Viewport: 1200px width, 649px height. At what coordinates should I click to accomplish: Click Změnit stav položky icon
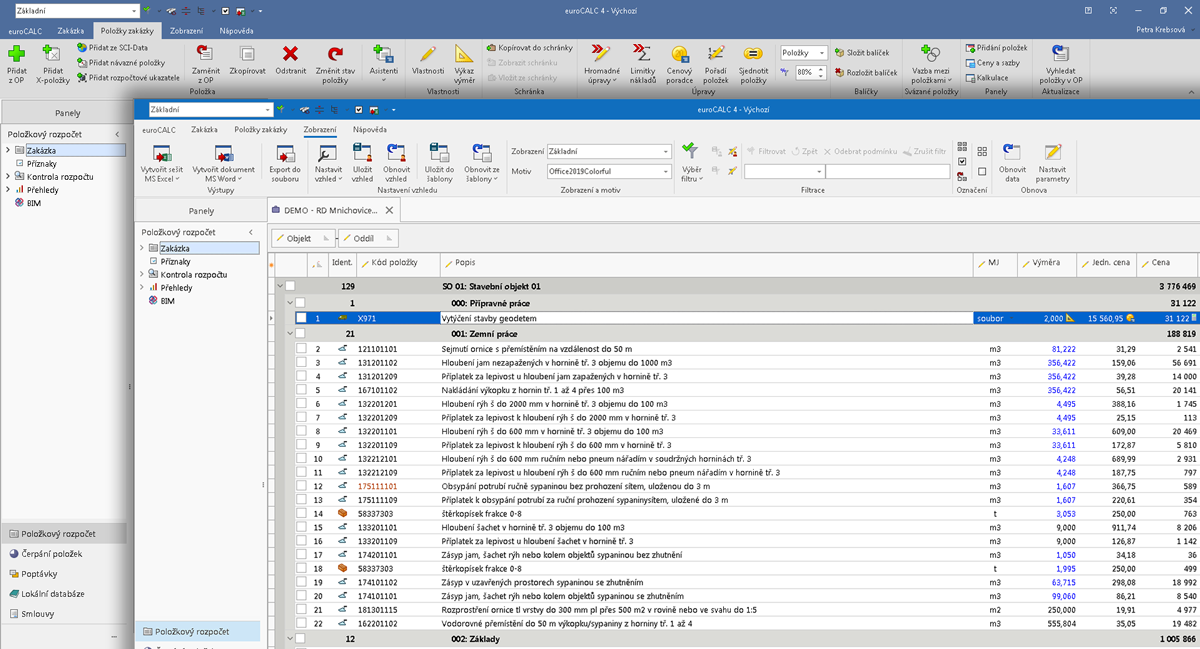click(x=334, y=55)
